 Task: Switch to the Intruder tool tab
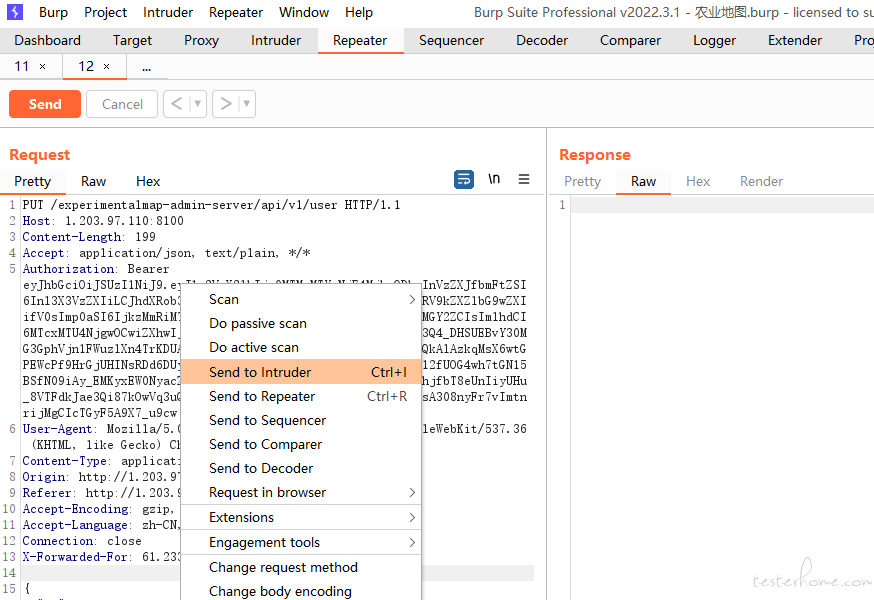[276, 40]
